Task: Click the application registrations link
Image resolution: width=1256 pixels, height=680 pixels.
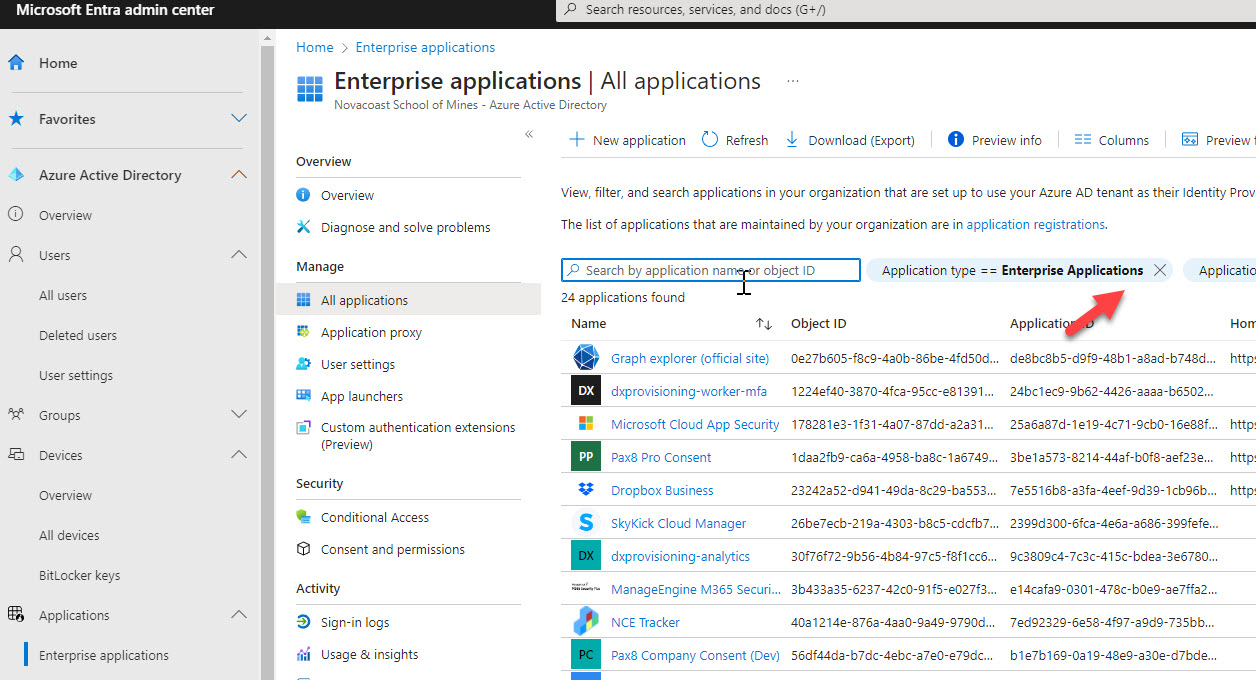Action: [x=1035, y=225]
